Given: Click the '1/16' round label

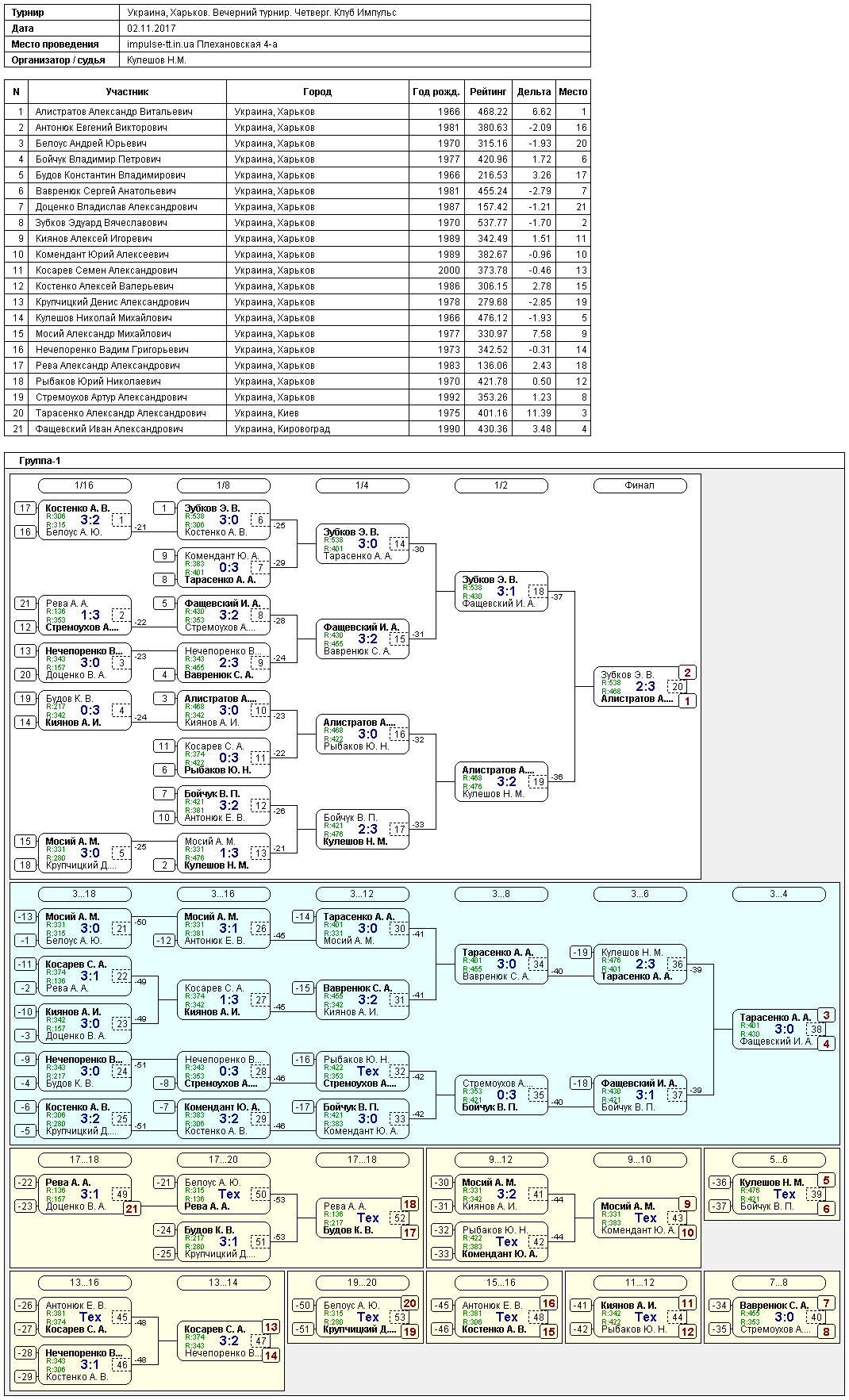Looking at the screenshot, I should 84,485.
